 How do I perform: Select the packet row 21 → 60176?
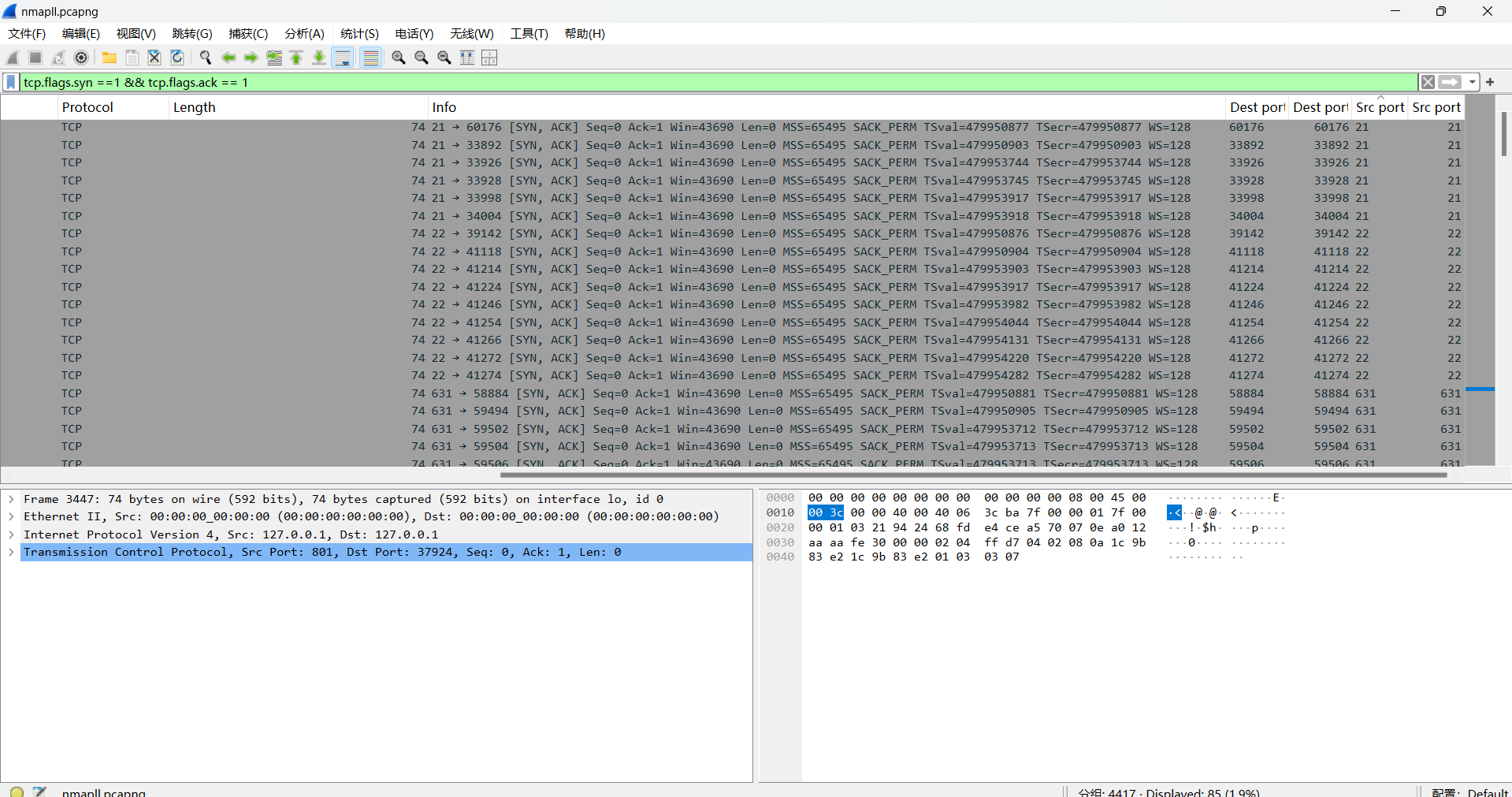coord(733,127)
